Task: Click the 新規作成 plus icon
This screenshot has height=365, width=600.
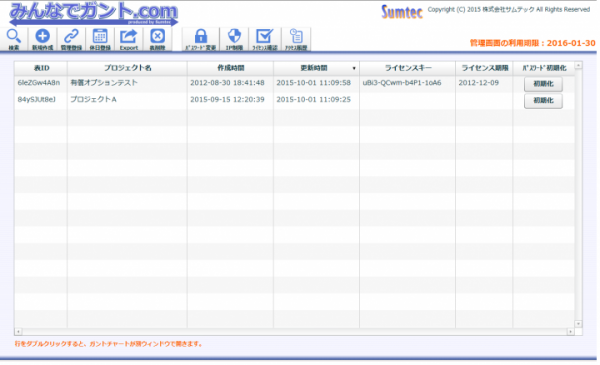Action: pos(42,39)
